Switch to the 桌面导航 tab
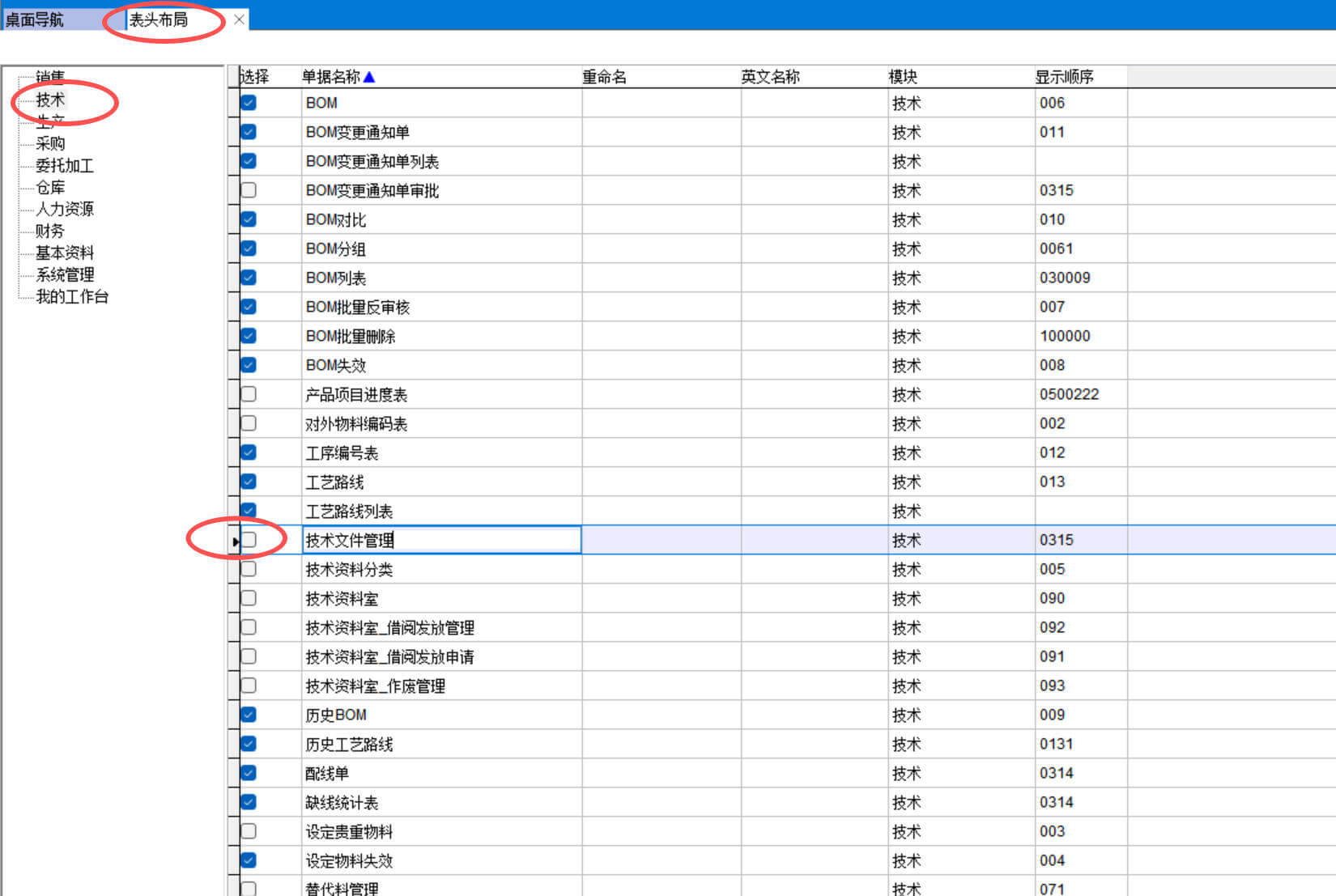 36,19
